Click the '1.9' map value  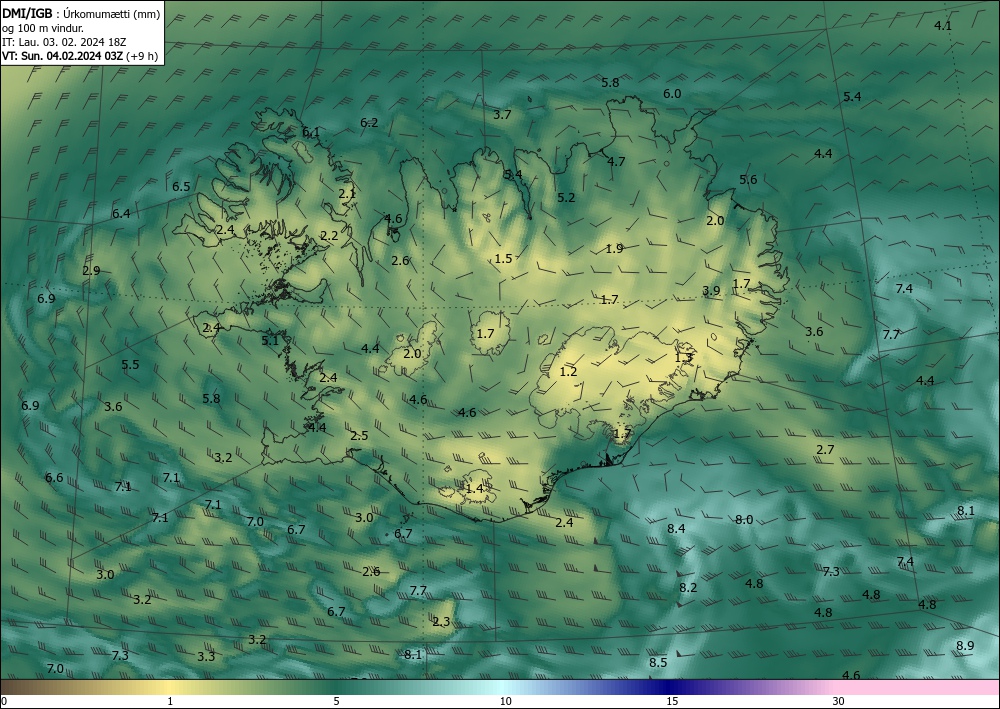[614, 249]
